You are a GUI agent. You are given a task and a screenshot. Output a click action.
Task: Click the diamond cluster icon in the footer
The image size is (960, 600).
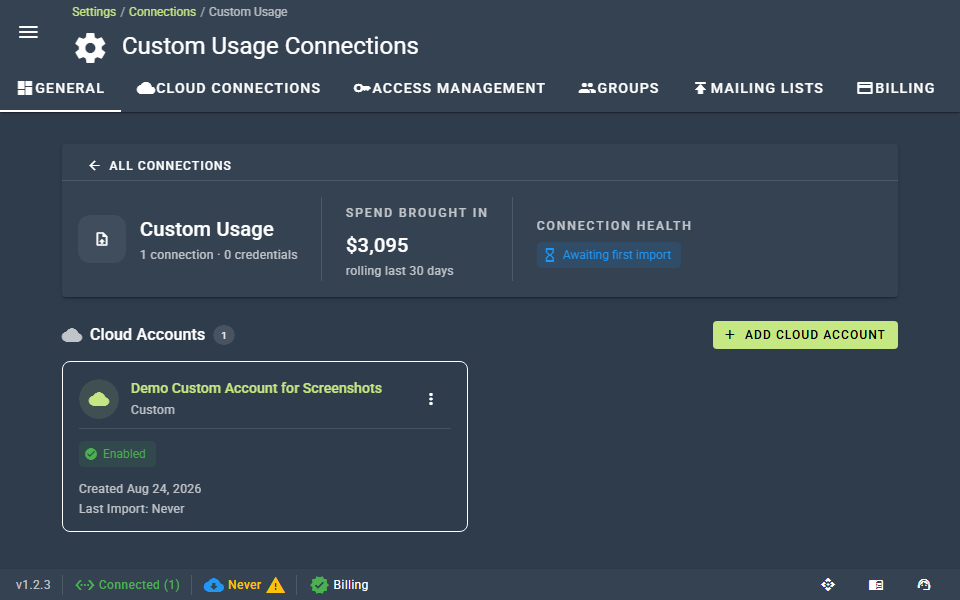(828, 585)
